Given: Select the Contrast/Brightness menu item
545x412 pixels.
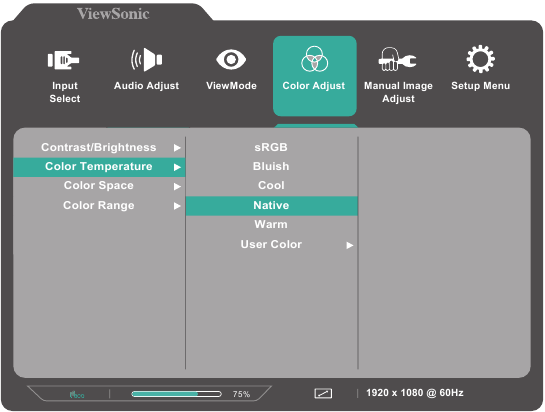Looking at the screenshot, I should coord(99,147).
